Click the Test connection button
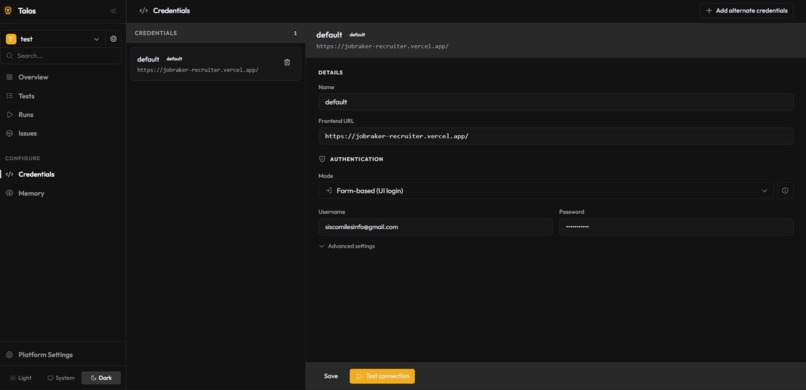 [x=382, y=376]
